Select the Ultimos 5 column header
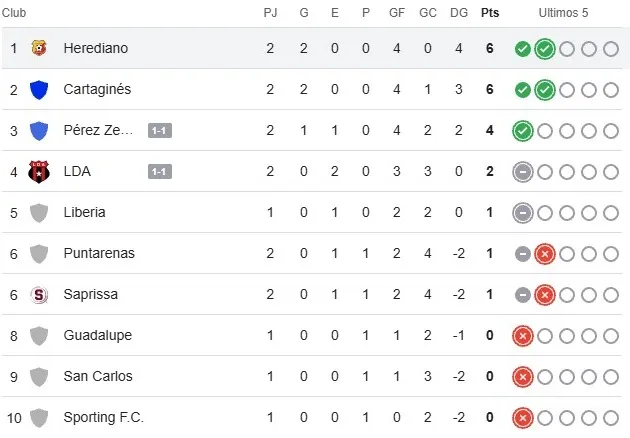The image size is (630, 438). 564,12
